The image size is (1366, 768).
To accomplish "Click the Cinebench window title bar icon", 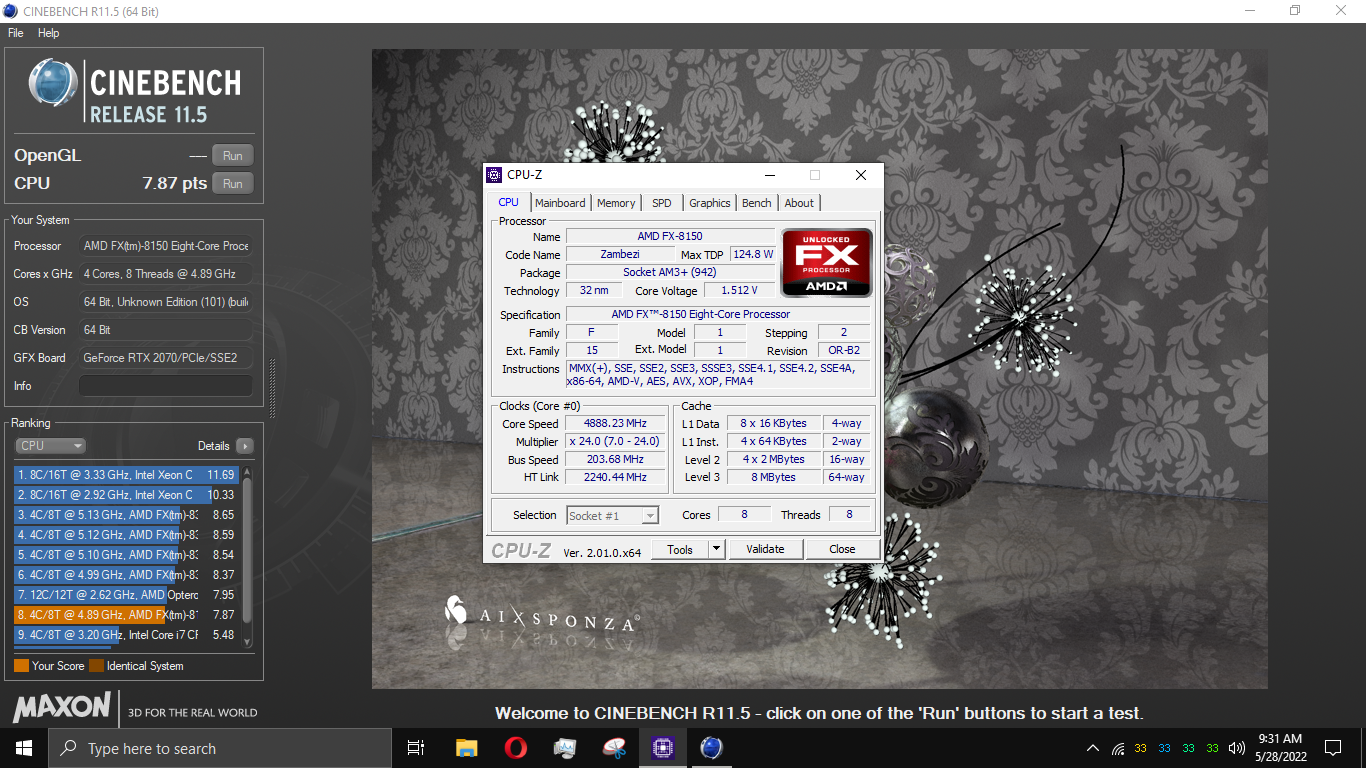I will [x=11, y=11].
